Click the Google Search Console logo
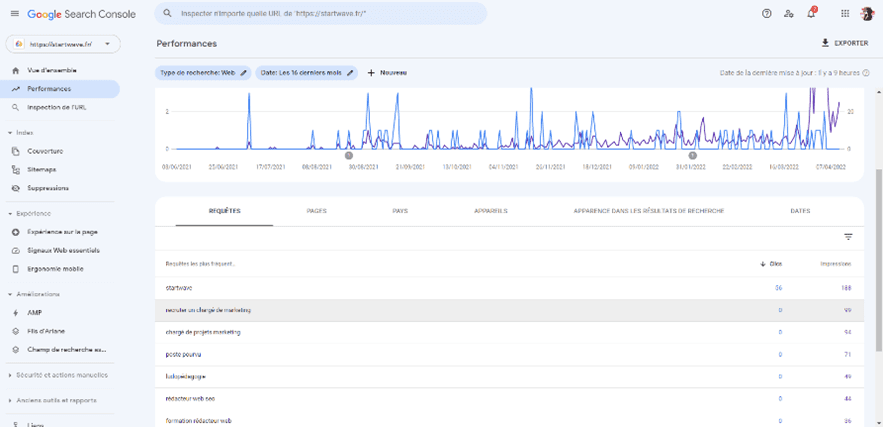 (x=82, y=14)
